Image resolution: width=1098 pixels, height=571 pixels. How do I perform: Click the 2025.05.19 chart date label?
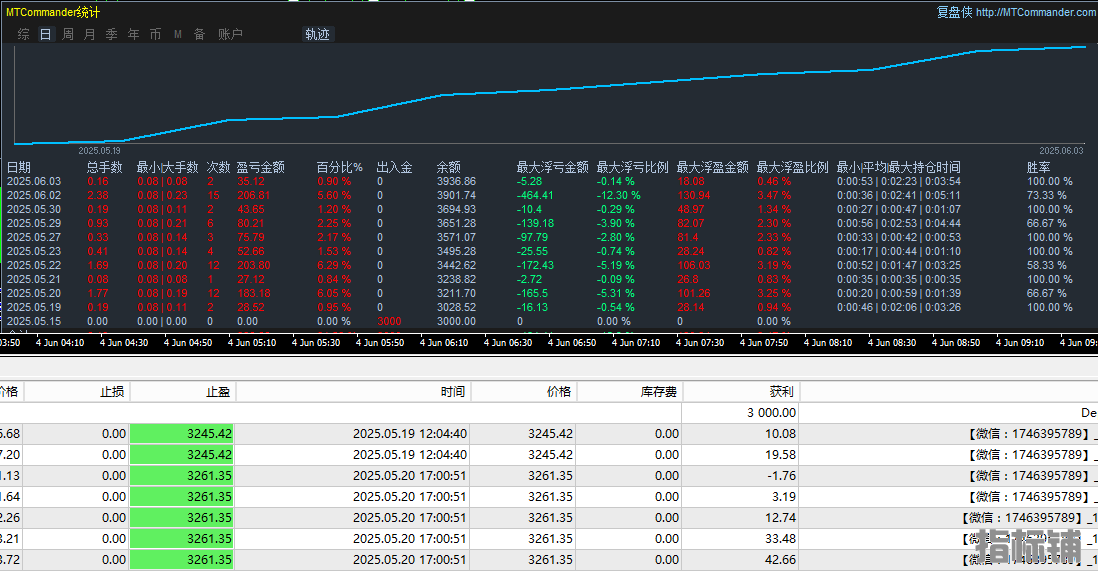pos(99,151)
